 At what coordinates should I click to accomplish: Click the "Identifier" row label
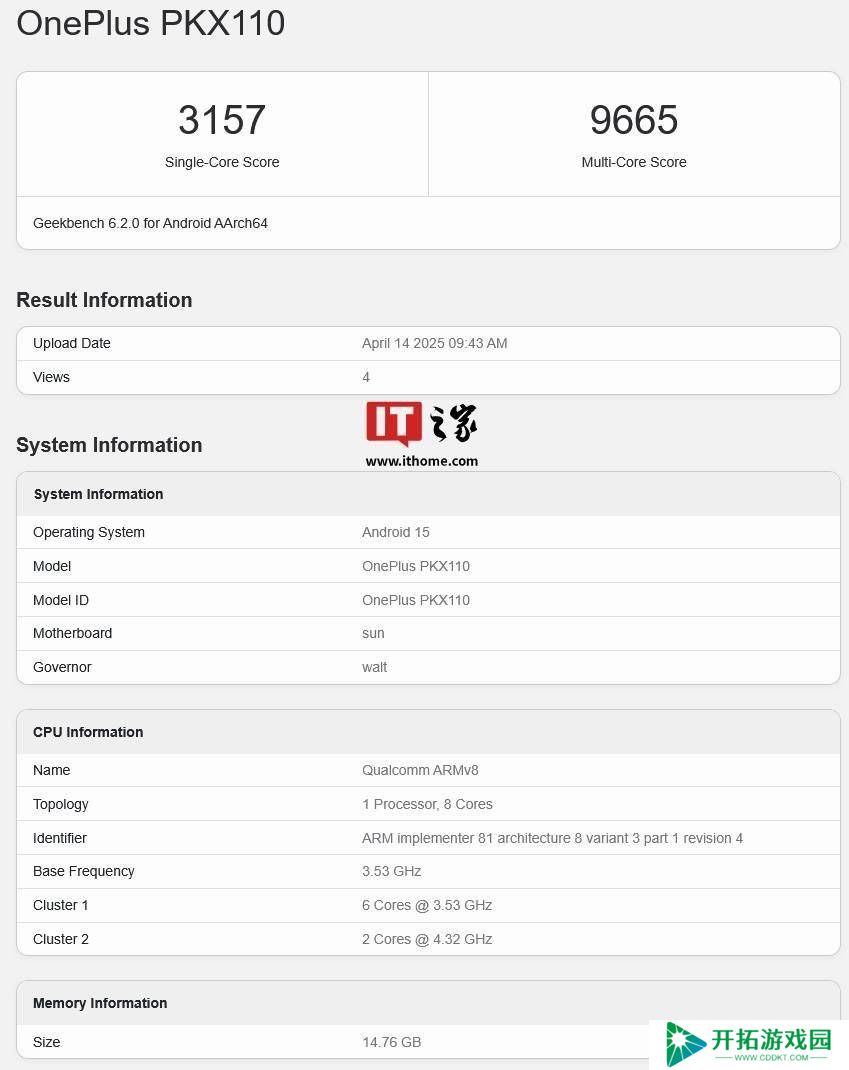(x=60, y=839)
